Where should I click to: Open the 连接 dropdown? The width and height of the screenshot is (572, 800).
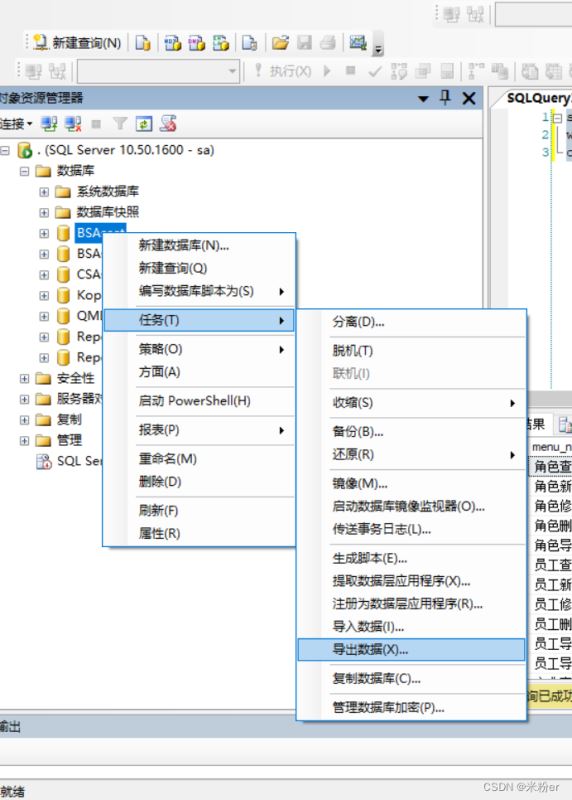click(16, 123)
